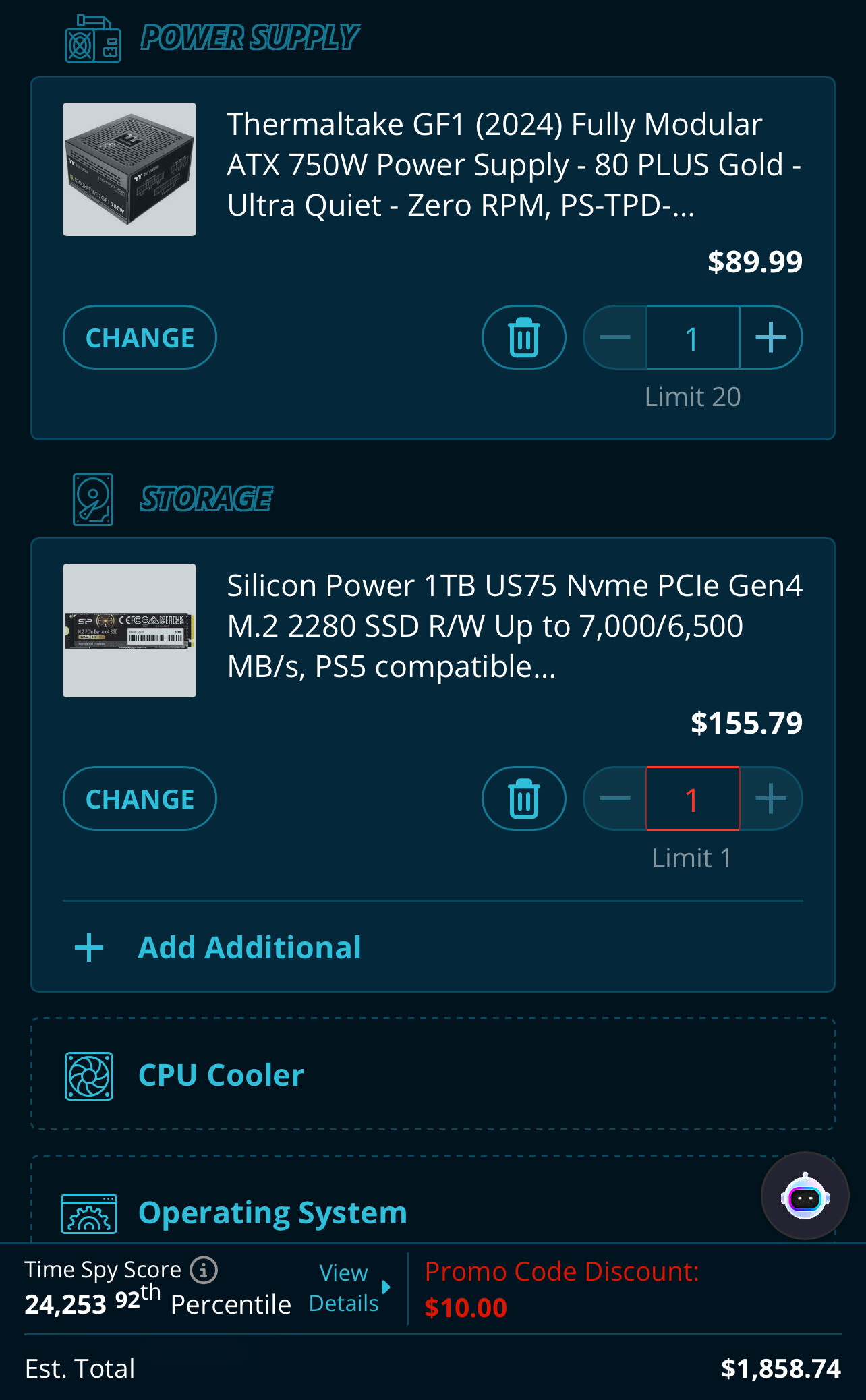Increase SSD quantity with plus button

tap(771, 798)
